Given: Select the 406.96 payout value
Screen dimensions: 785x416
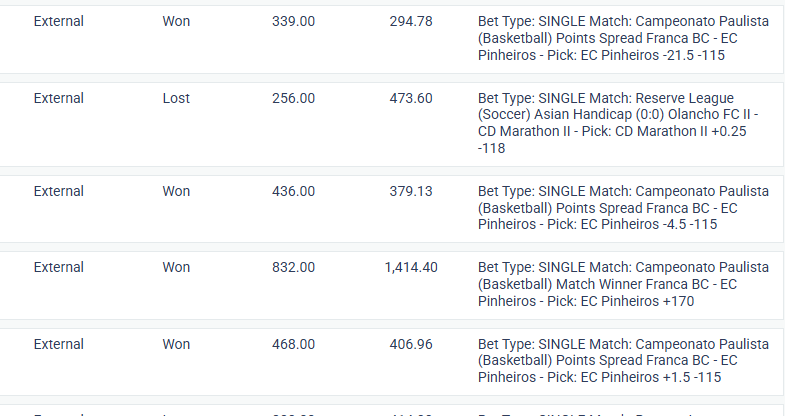Looking at the screenshot, I should click(411, 344).
